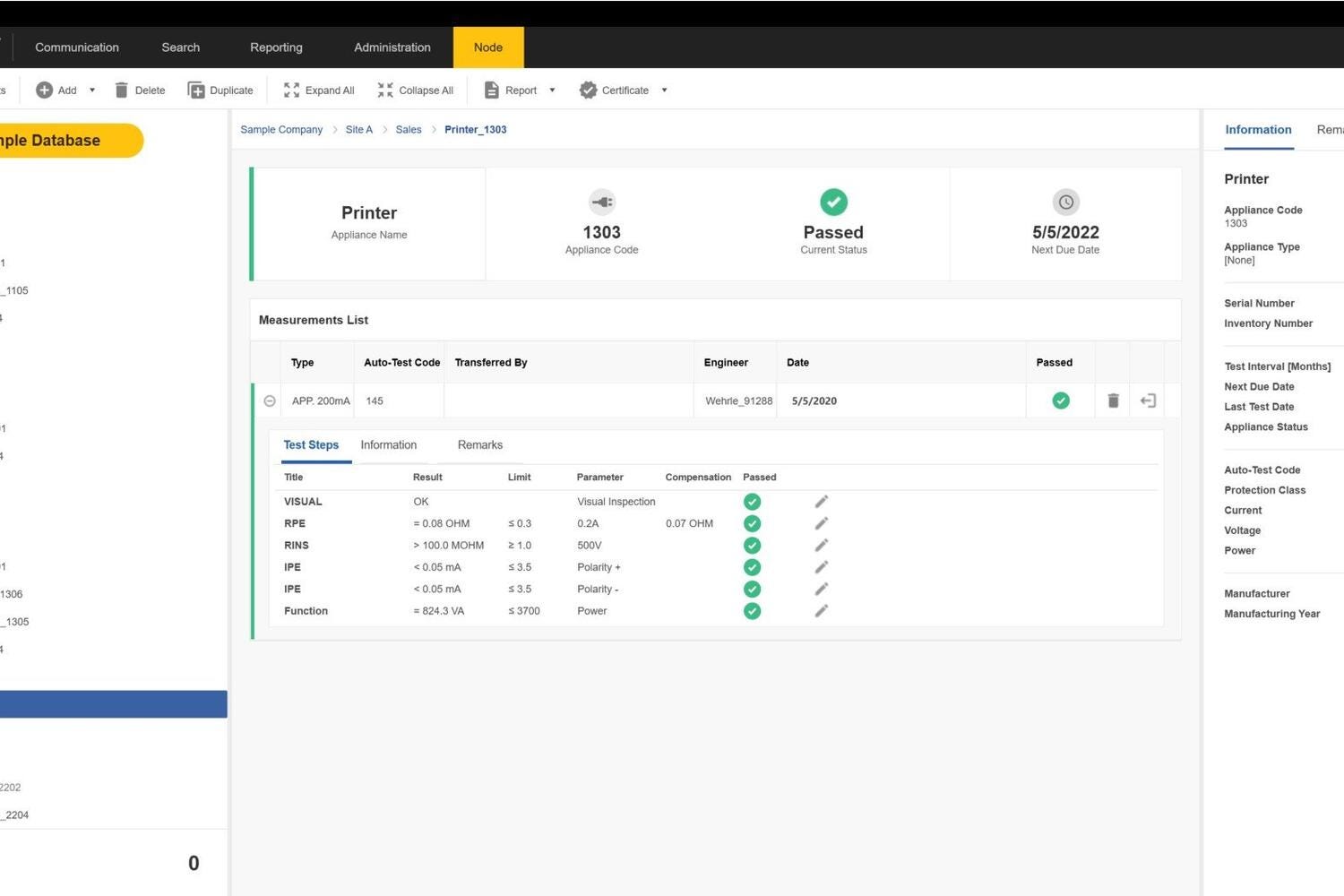Open the Report dropdown arrow
This screenshot has height=896, width=1344.
tap(552, 90)
